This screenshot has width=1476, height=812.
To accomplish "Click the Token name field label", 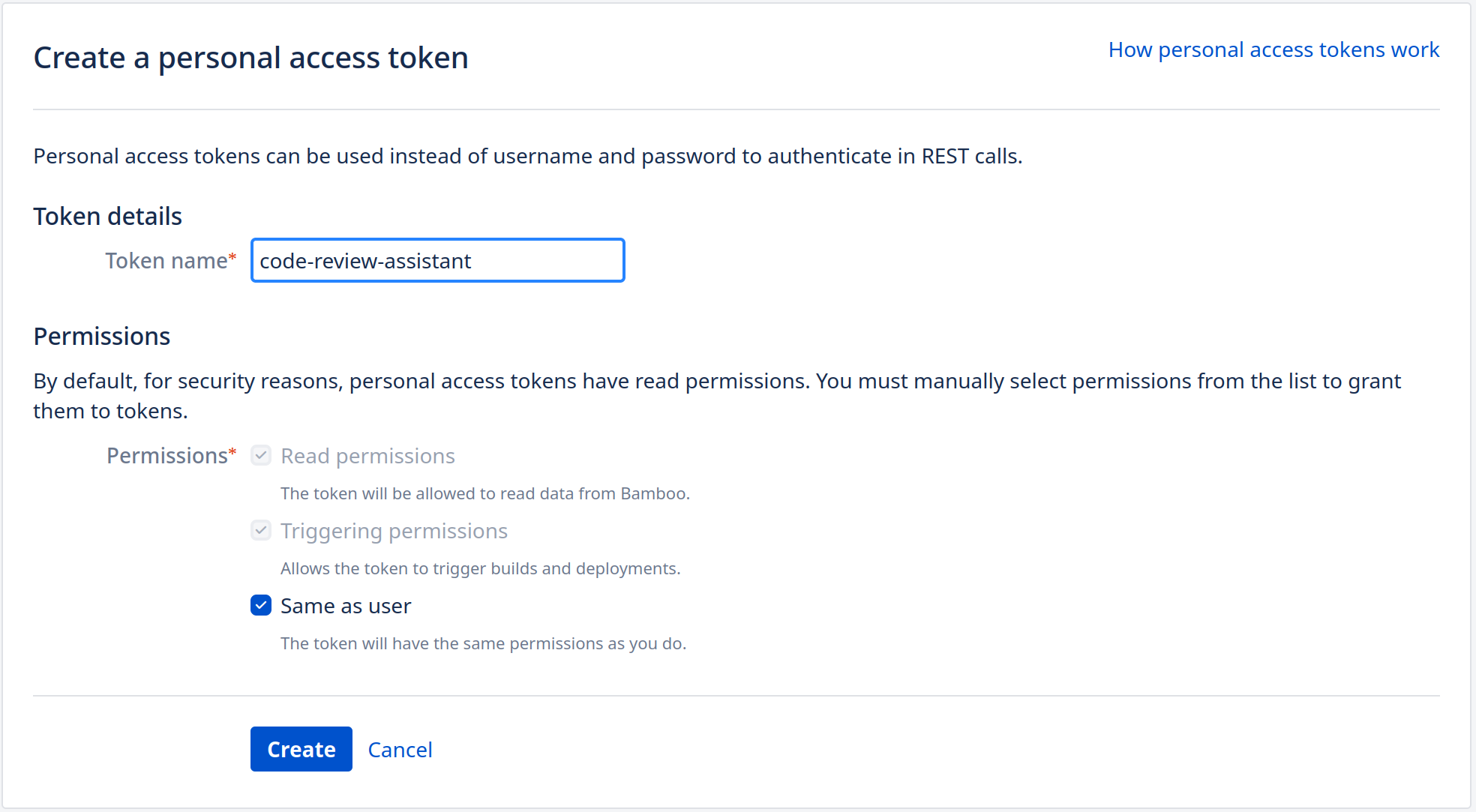I will pyautogui.click(x=166, y=261).
